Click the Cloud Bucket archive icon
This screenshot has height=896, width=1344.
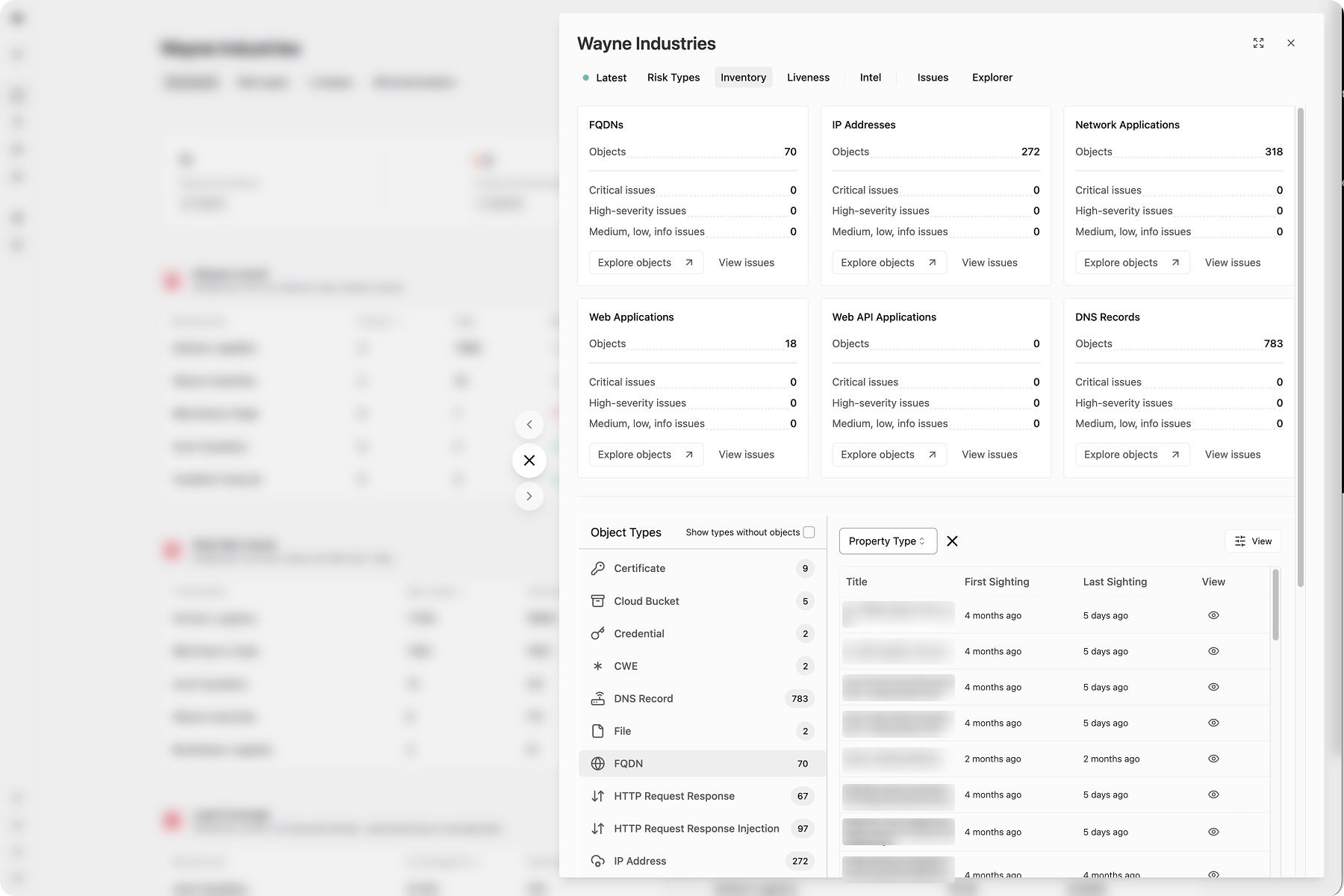click(597, 601)
